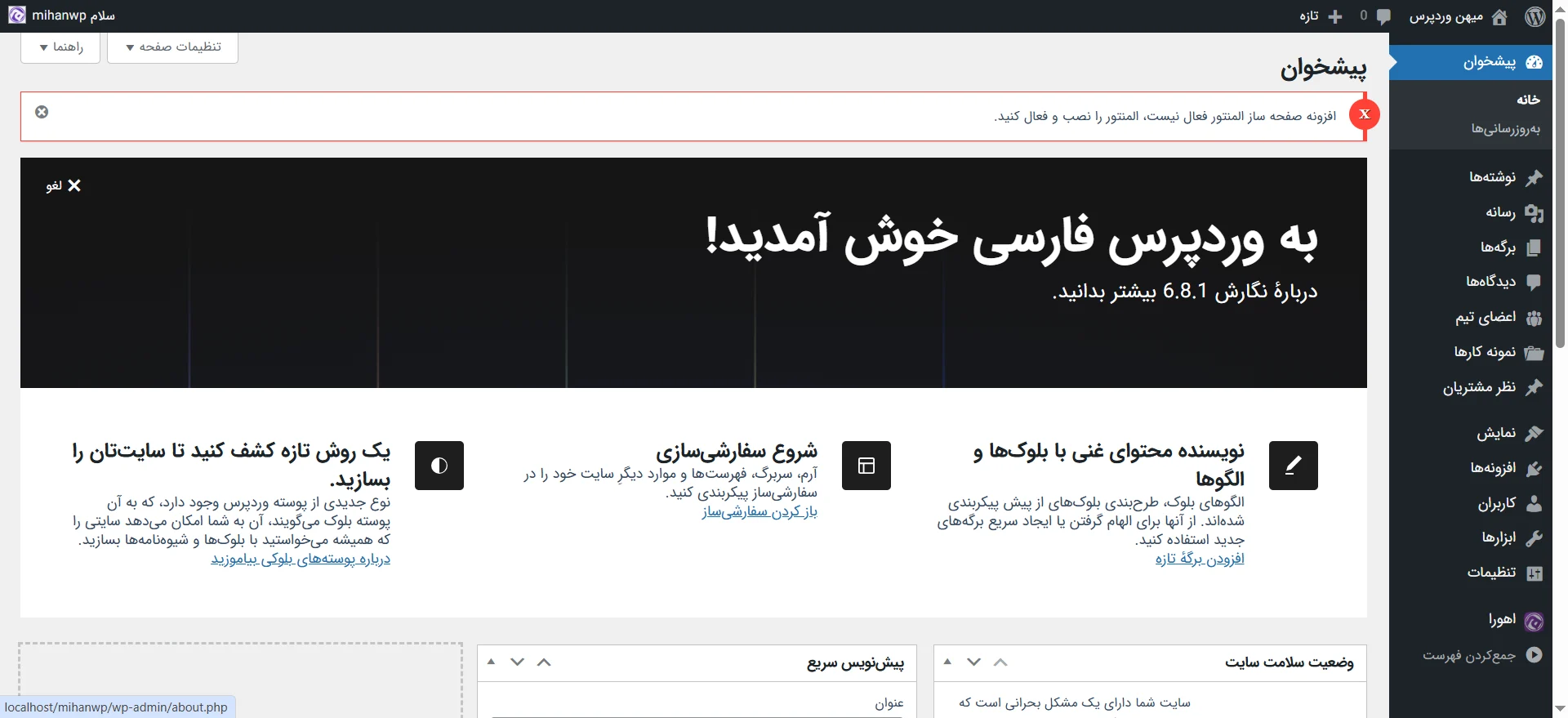
Task: Dismiss the Elementor inactive notice
Action: tap(42, 112)
